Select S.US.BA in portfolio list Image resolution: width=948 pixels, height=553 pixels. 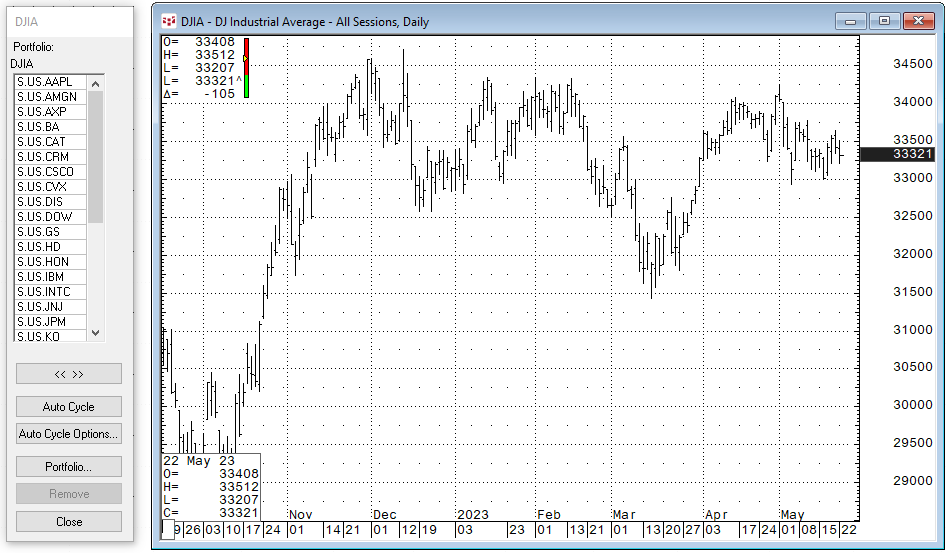point(51,127)
